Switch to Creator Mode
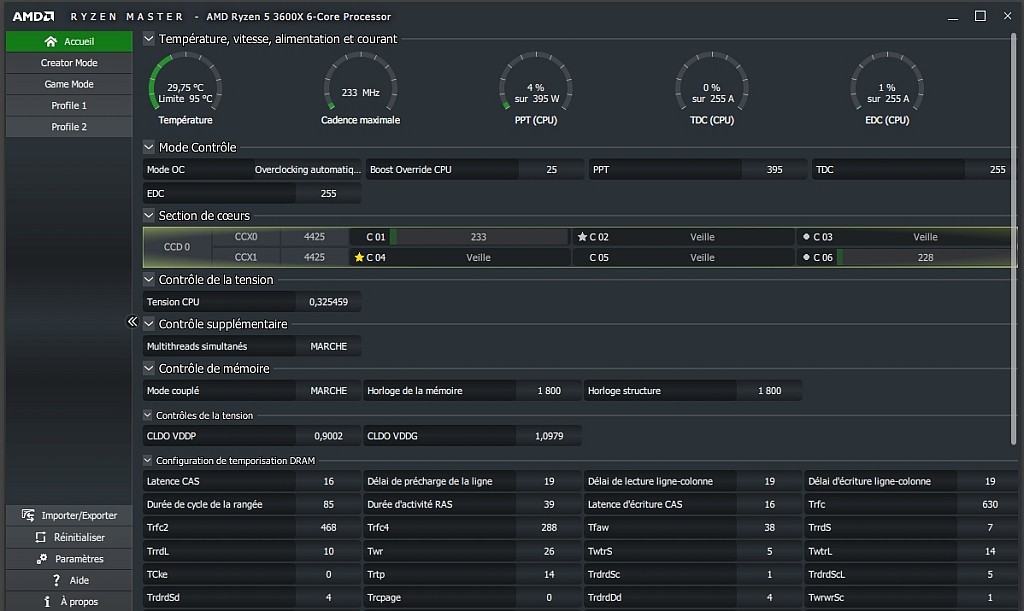This screenshot has height=611, width=1024. 69,63
